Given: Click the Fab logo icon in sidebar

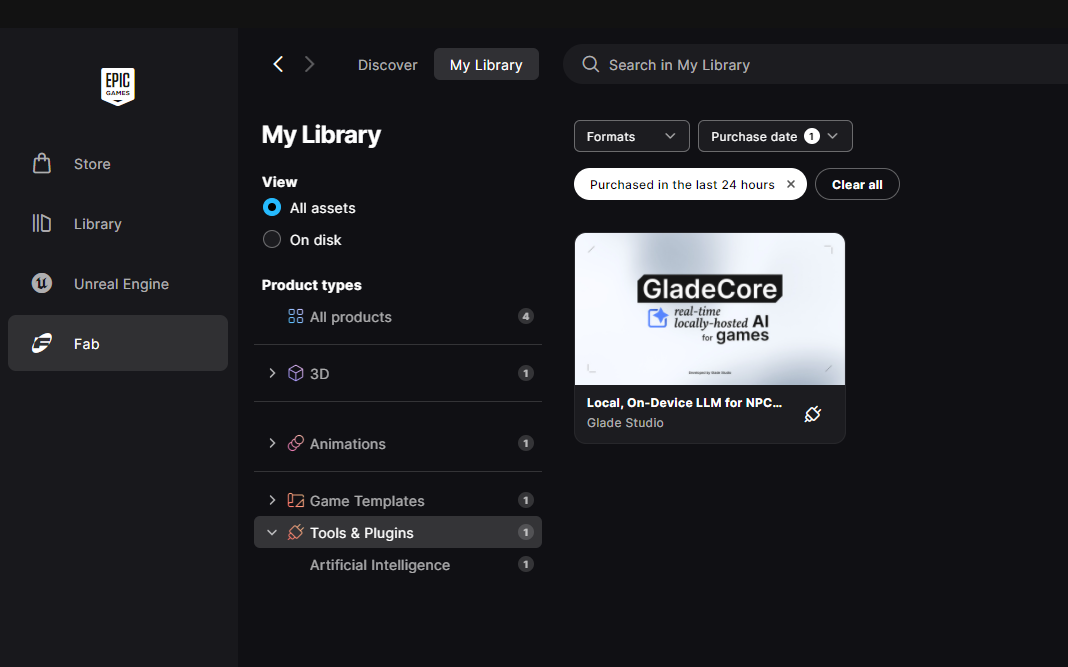Looking at the screenshot, I should (42, 343).
